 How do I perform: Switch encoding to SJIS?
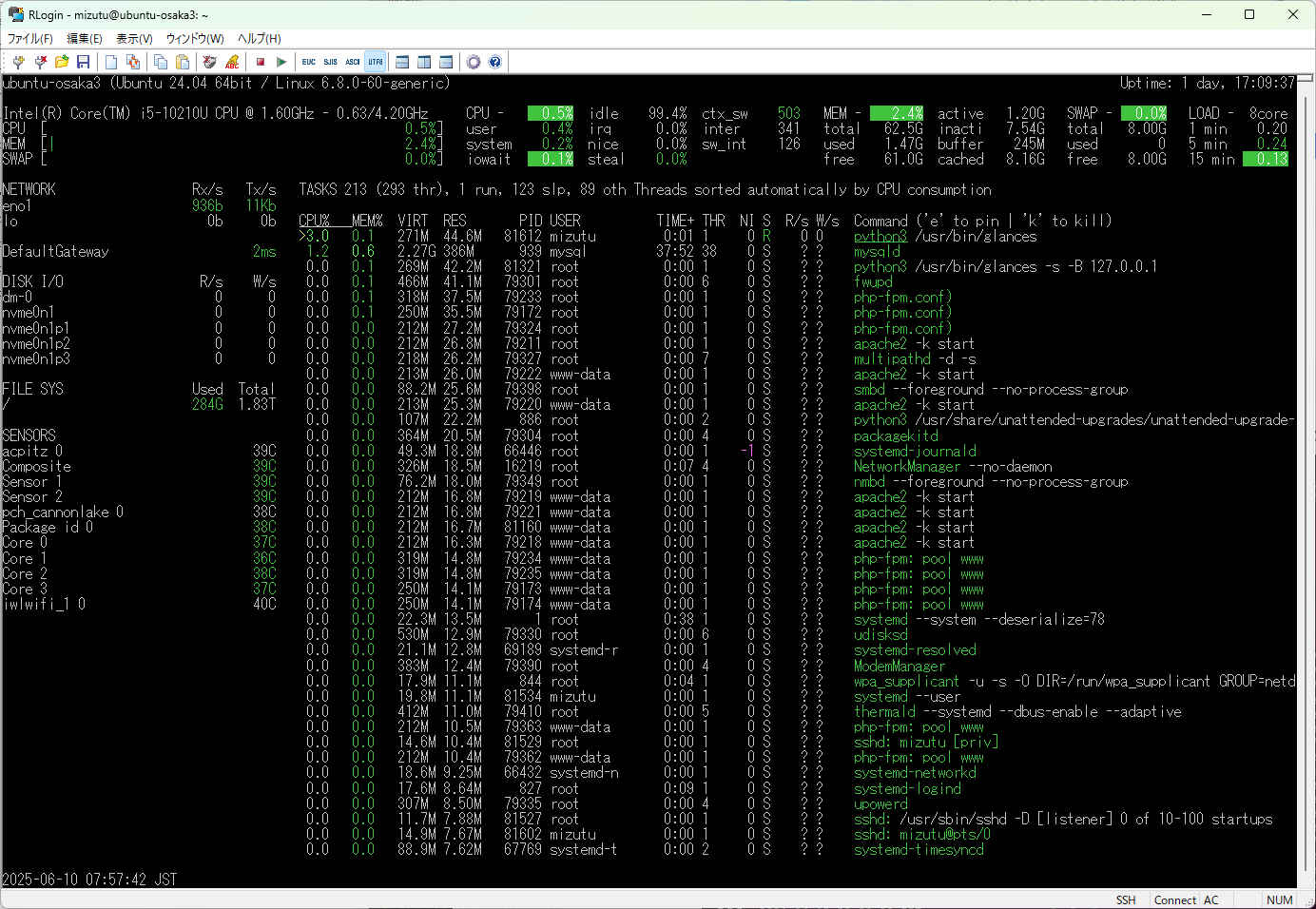[330, 62]
